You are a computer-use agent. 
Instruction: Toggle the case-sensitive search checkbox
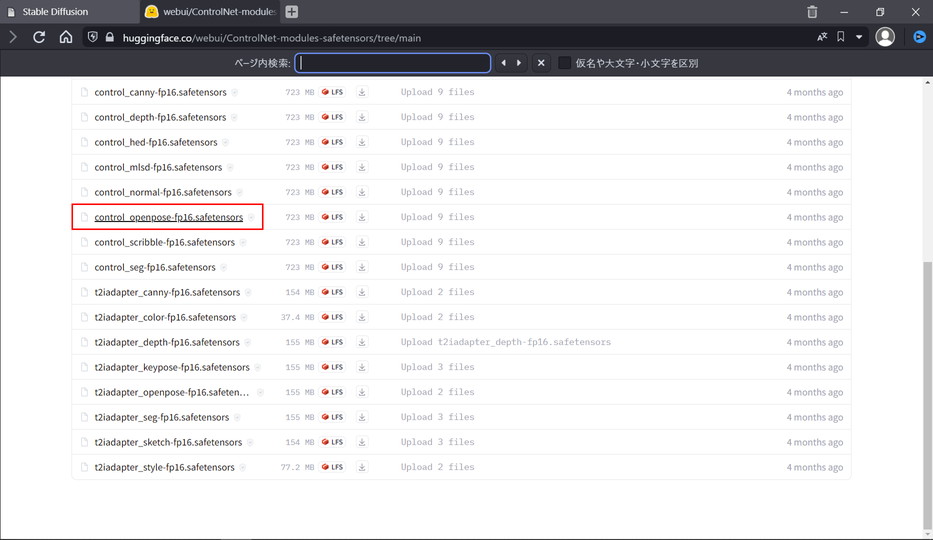click(565, 62)
